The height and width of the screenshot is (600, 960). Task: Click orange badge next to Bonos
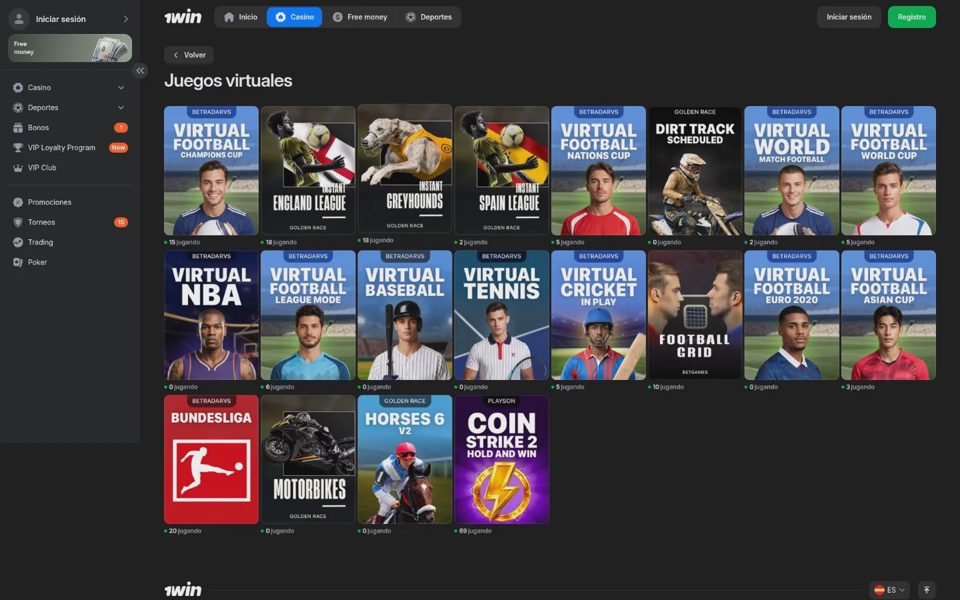[121, 128]
